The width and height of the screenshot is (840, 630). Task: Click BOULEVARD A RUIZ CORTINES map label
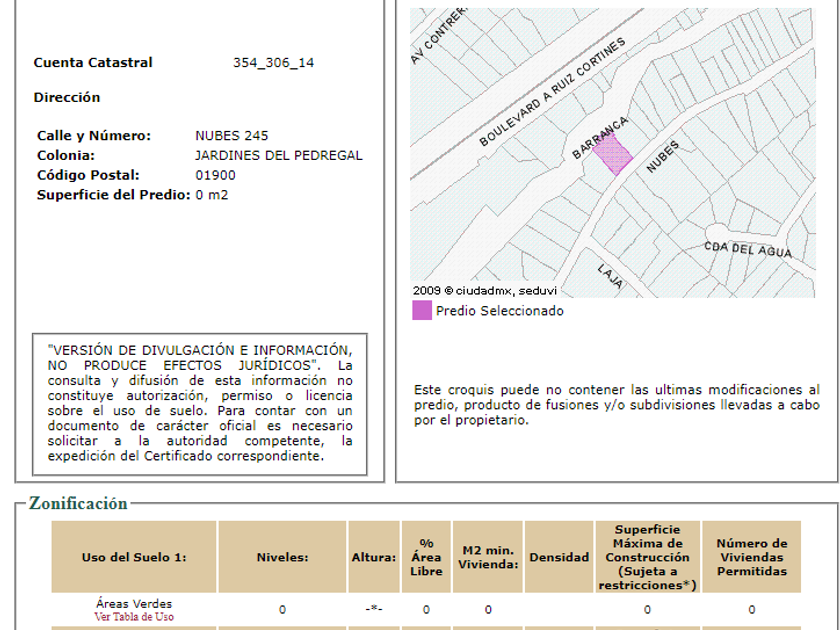tap(552, 92)
